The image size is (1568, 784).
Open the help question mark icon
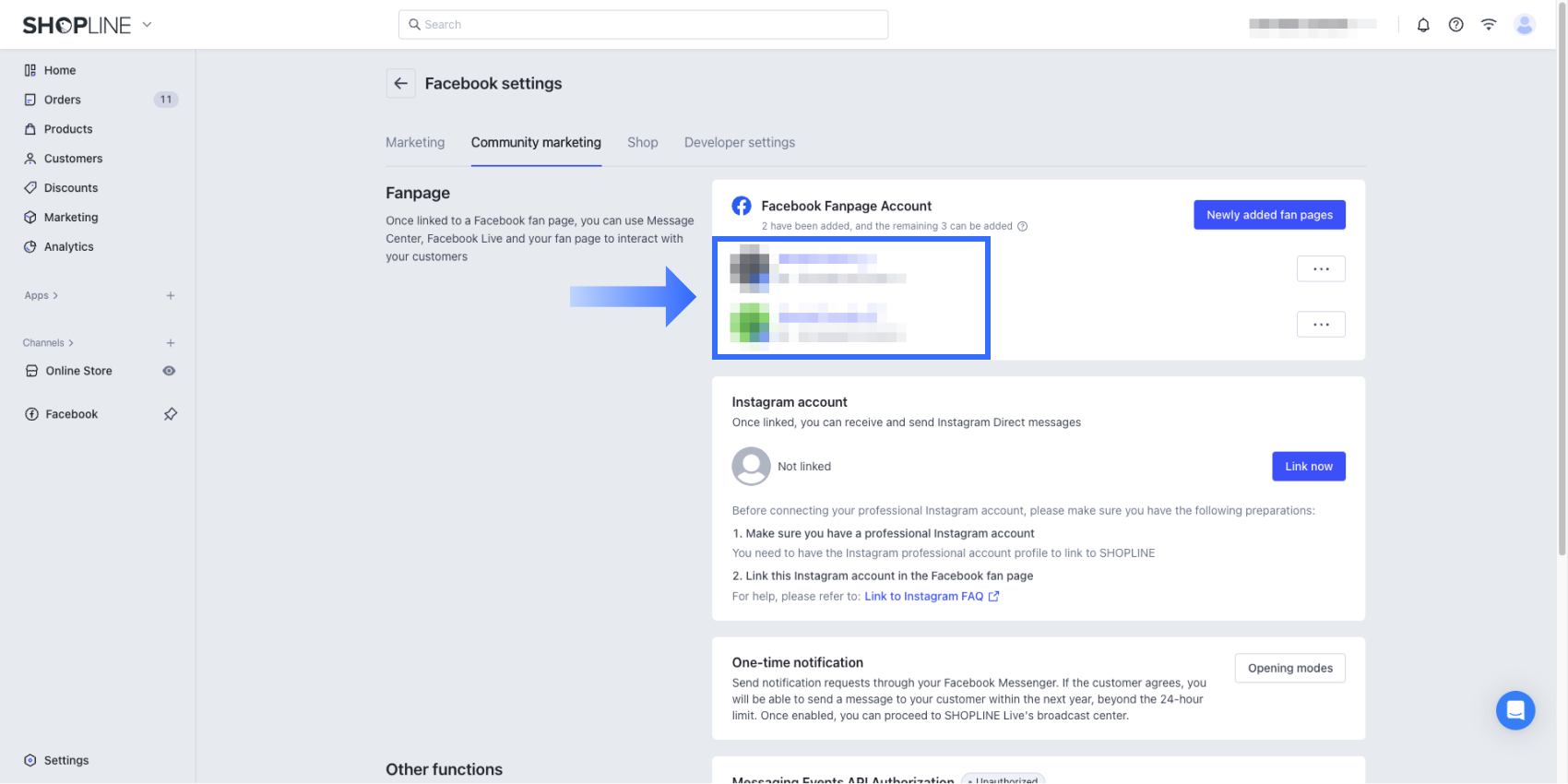tap(1455, 25)
